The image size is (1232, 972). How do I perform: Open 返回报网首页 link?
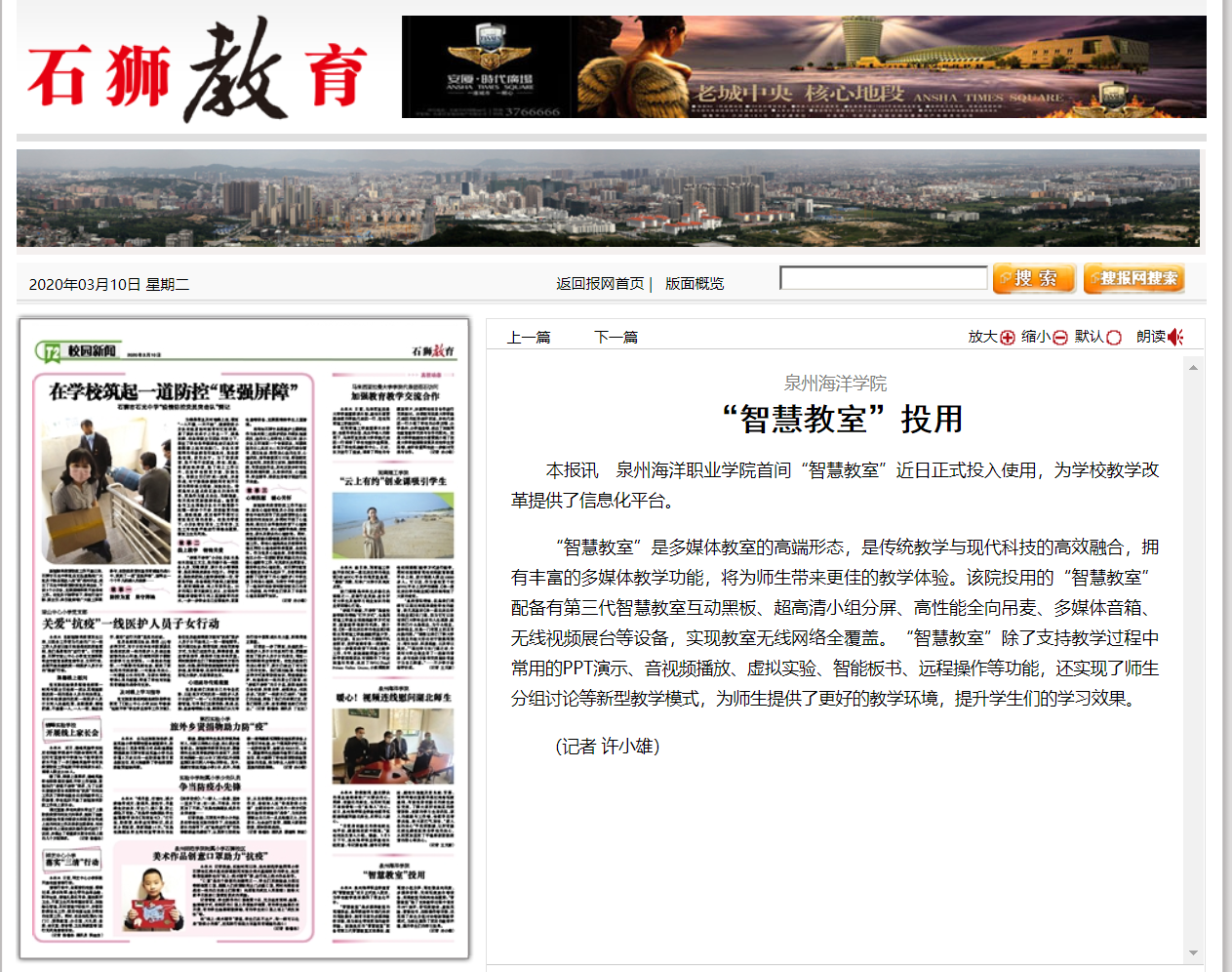click(600, 284)
